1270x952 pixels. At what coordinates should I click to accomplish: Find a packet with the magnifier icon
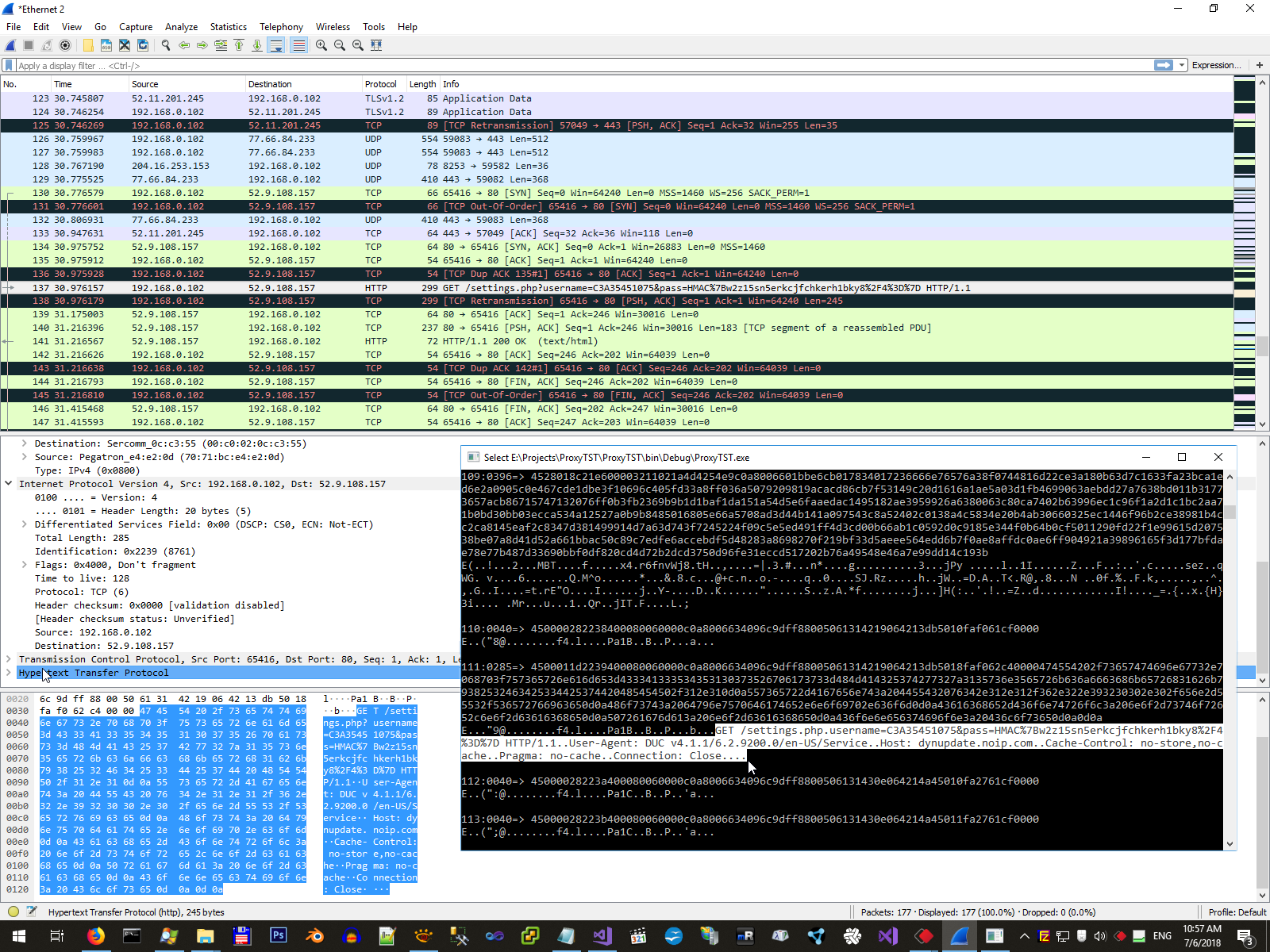pos(166,45)
